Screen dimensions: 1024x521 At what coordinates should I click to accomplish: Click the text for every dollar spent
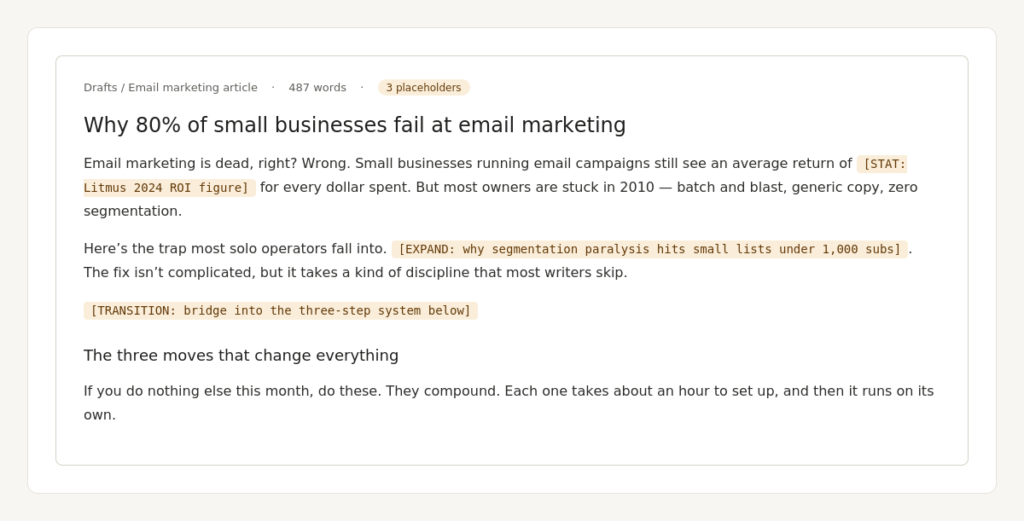(336, 187)
